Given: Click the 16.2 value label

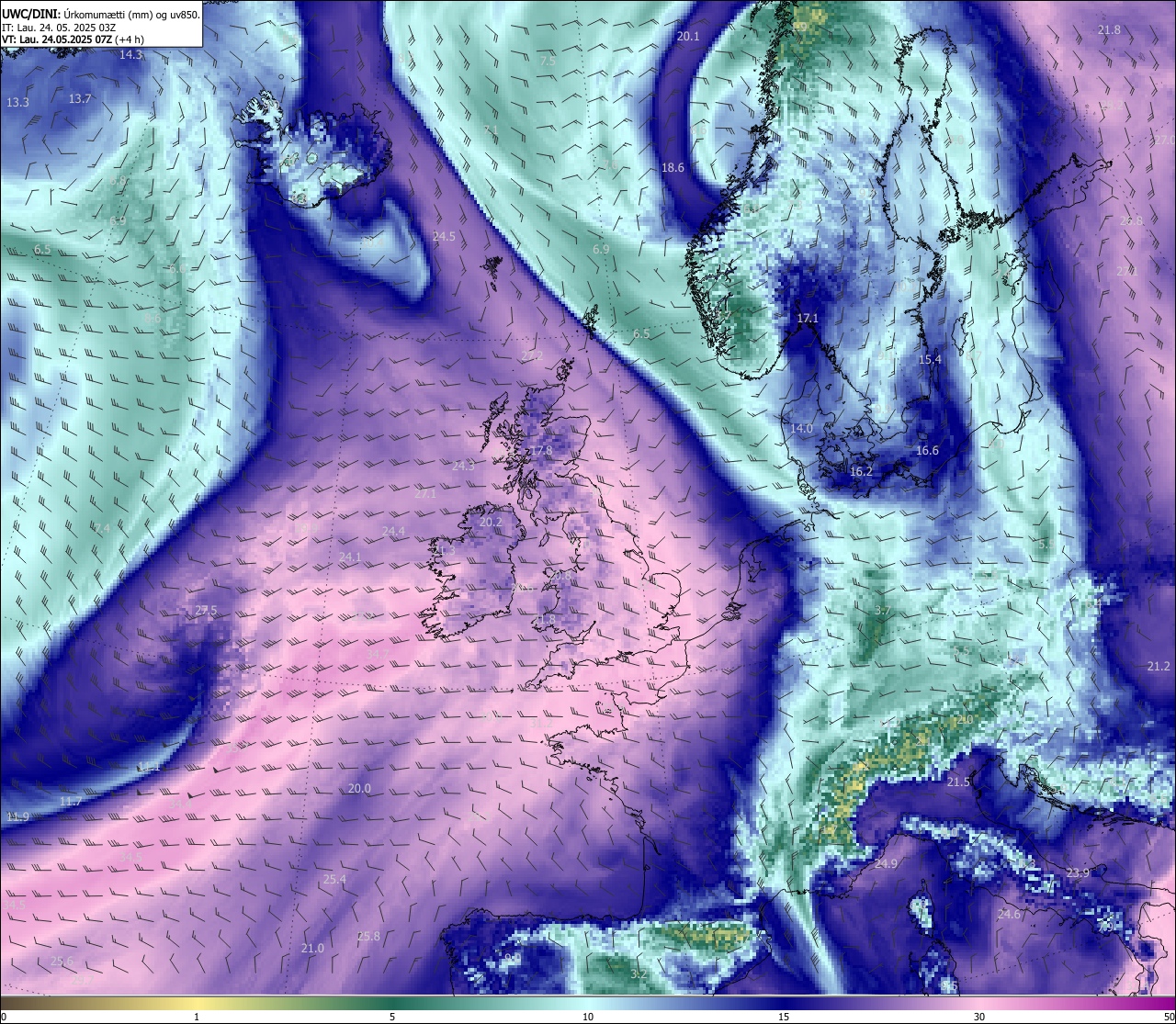Looking at the screenshot, I should click(x=861, y=472).
